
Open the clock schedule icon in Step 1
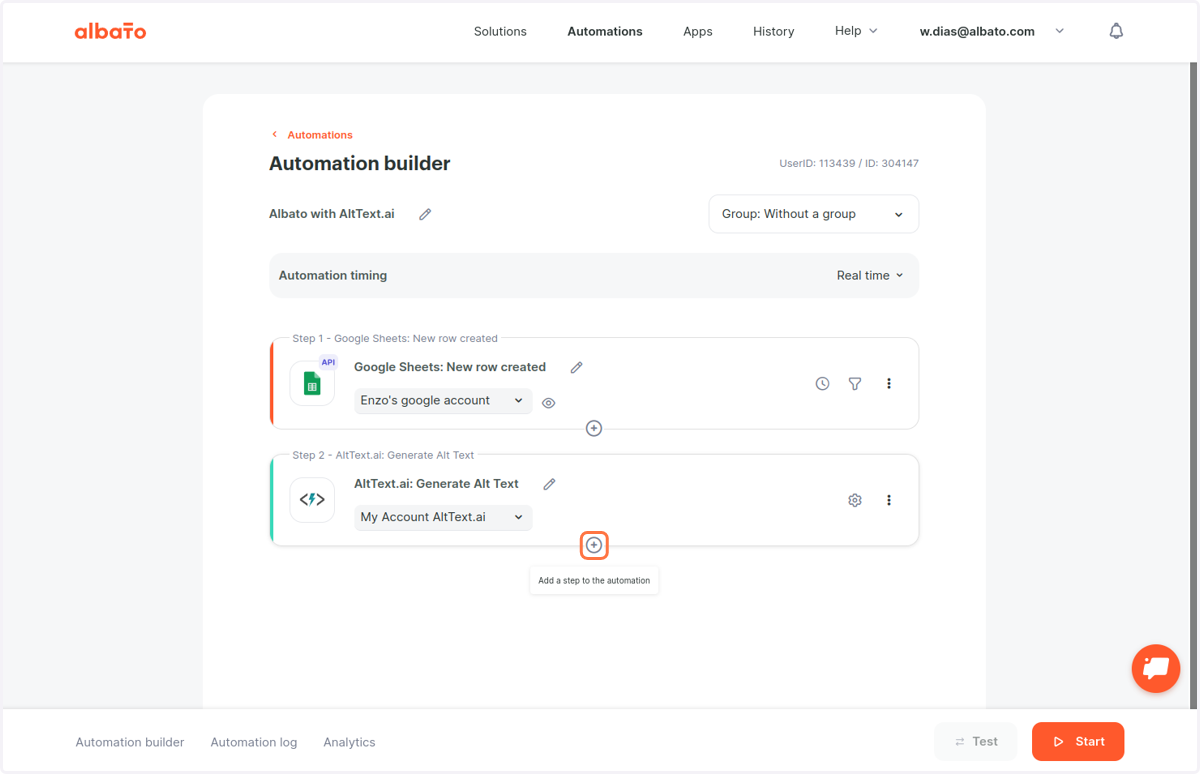(822, 383)
